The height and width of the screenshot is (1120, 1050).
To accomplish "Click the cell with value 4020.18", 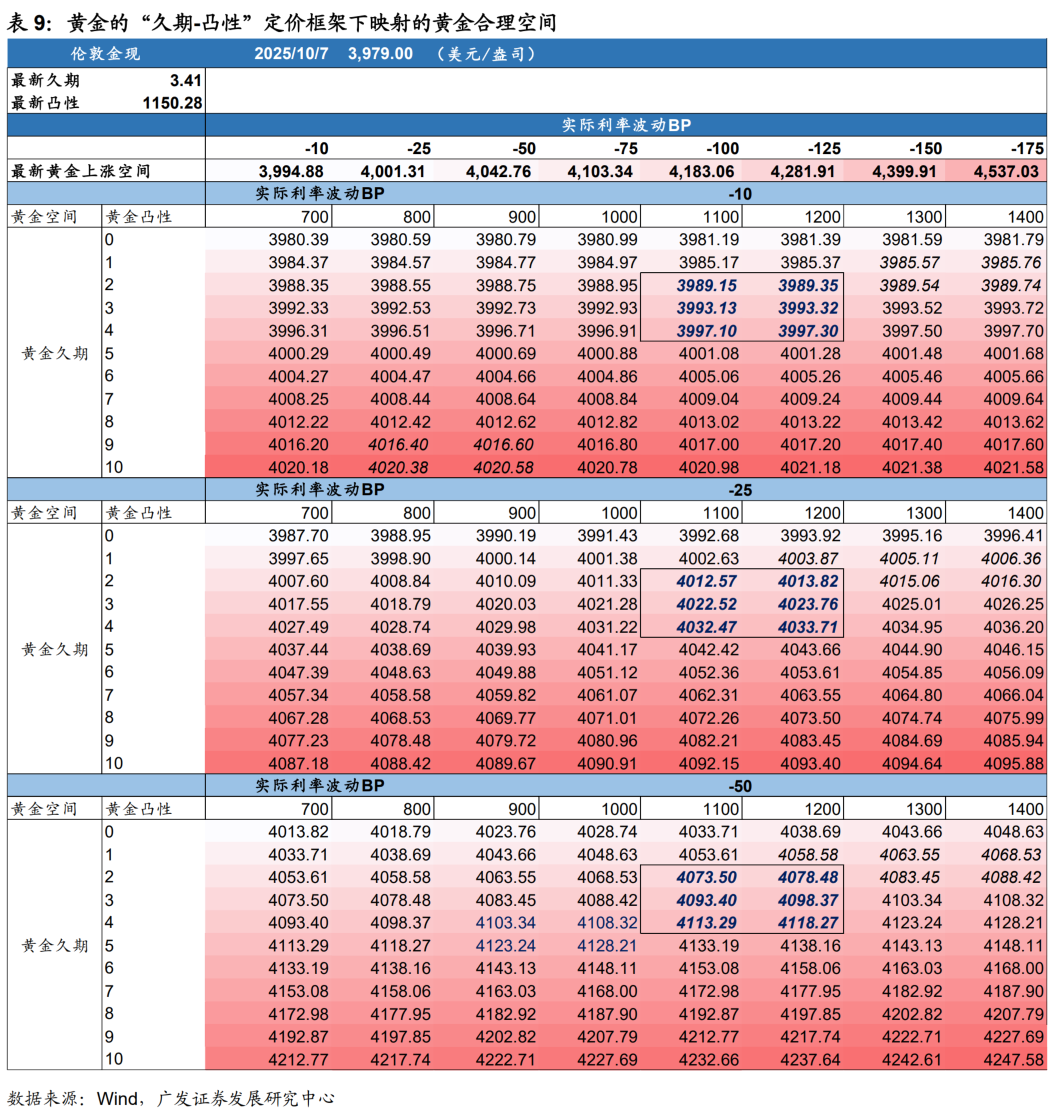I will 299,467.
